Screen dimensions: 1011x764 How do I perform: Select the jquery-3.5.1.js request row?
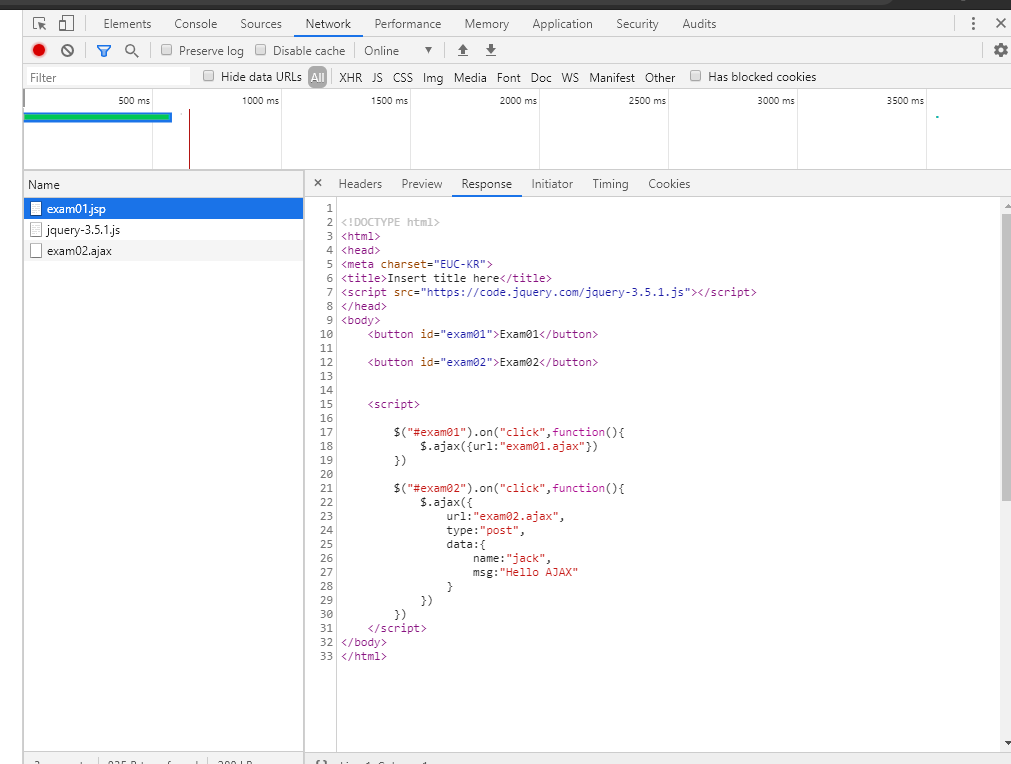point(163,230)
